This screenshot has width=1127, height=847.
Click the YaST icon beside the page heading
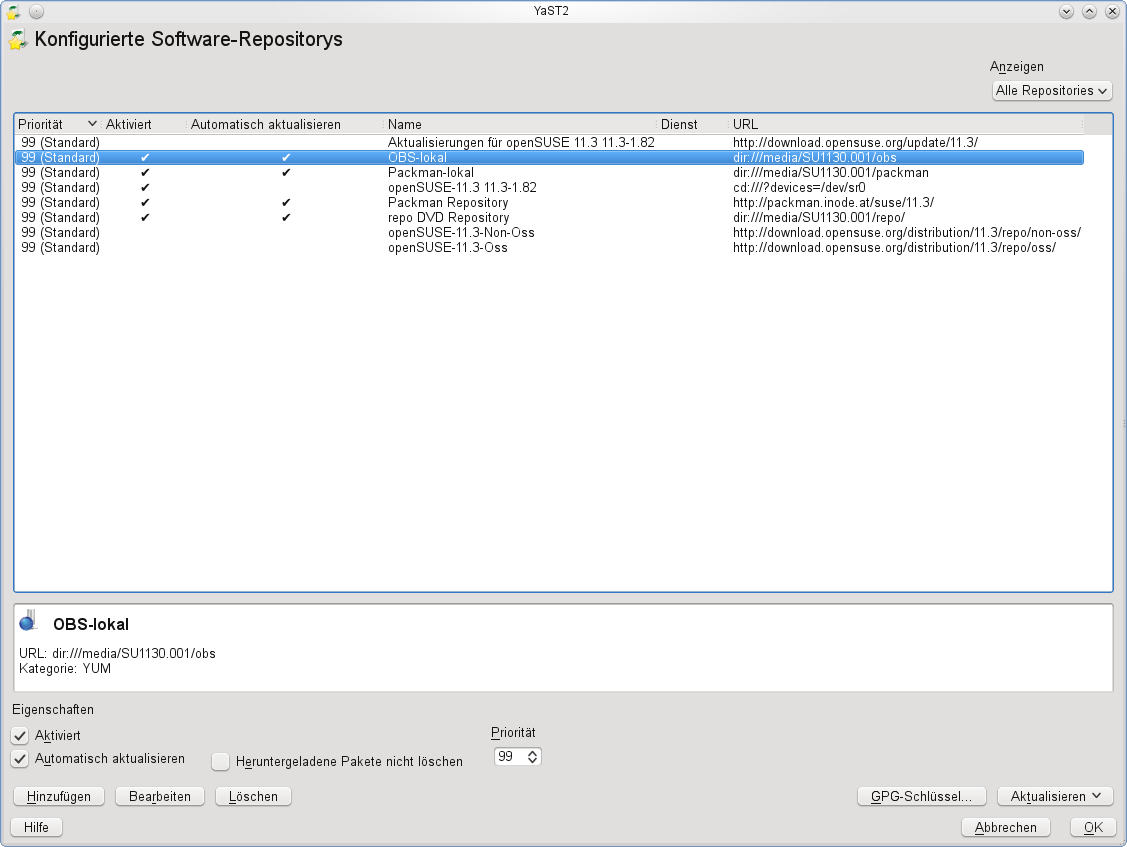pyautogui.click(x=17, y=40)
